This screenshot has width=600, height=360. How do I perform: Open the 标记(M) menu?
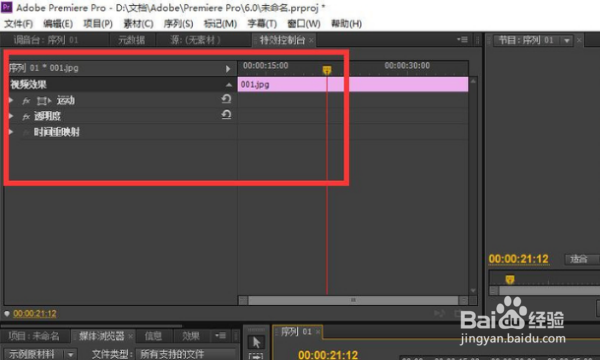[220, 24]
